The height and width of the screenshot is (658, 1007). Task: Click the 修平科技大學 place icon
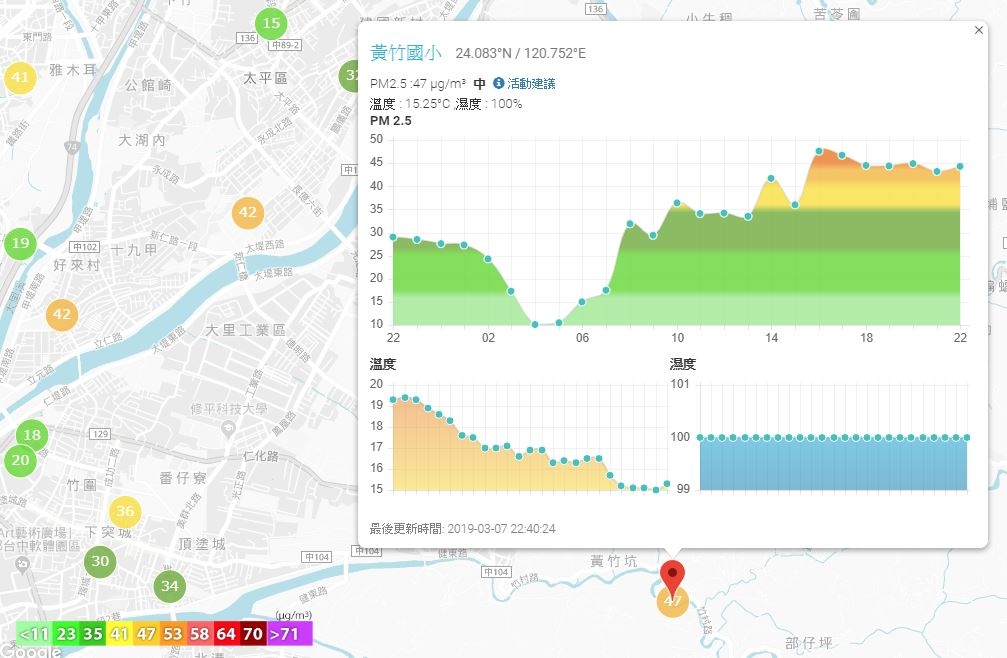tap(227, 429)
